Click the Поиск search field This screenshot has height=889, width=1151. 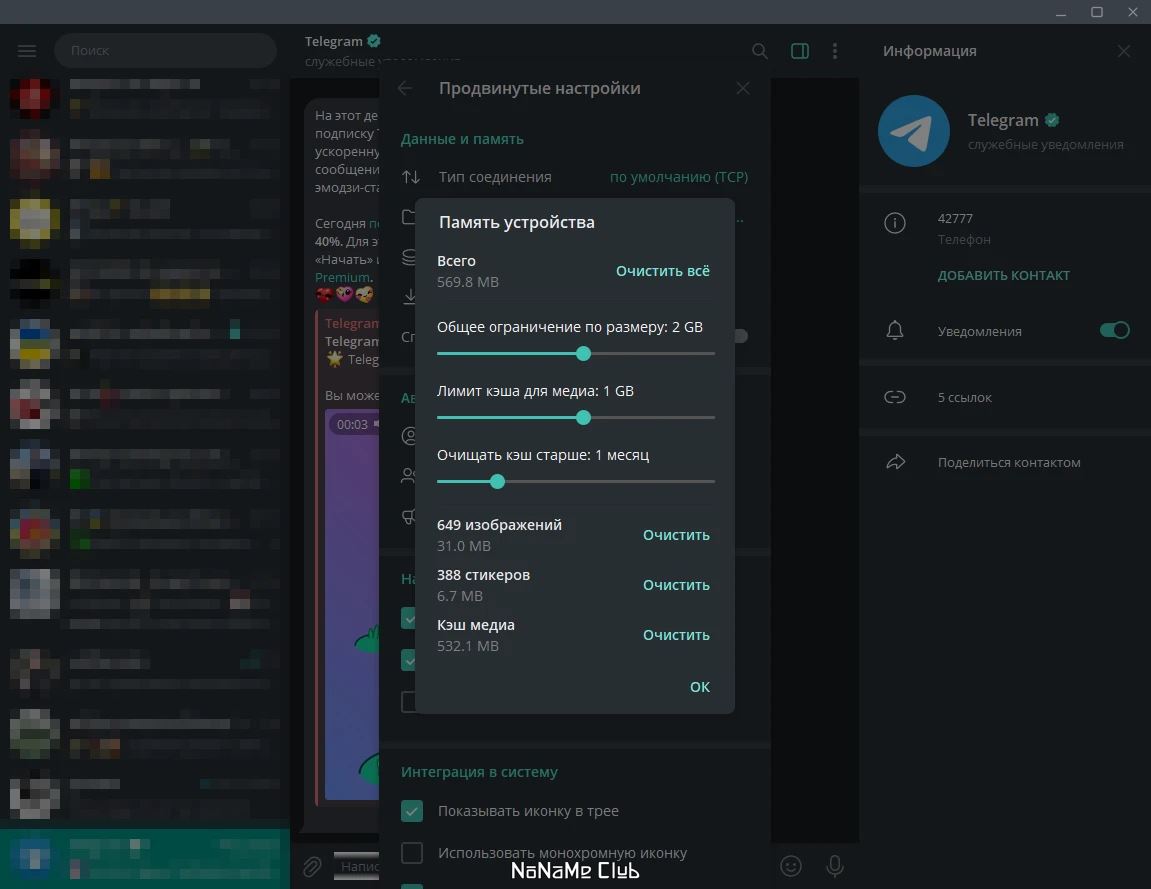coord(165,51)
